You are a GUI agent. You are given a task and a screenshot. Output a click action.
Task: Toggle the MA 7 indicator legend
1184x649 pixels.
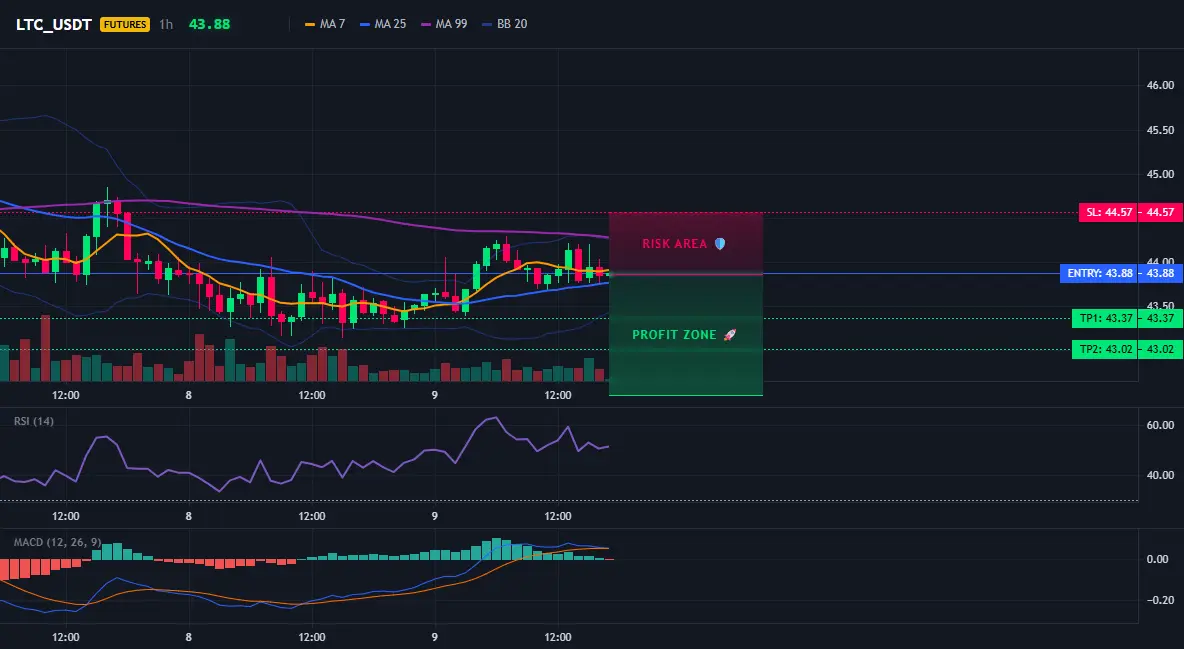[325, 24]
